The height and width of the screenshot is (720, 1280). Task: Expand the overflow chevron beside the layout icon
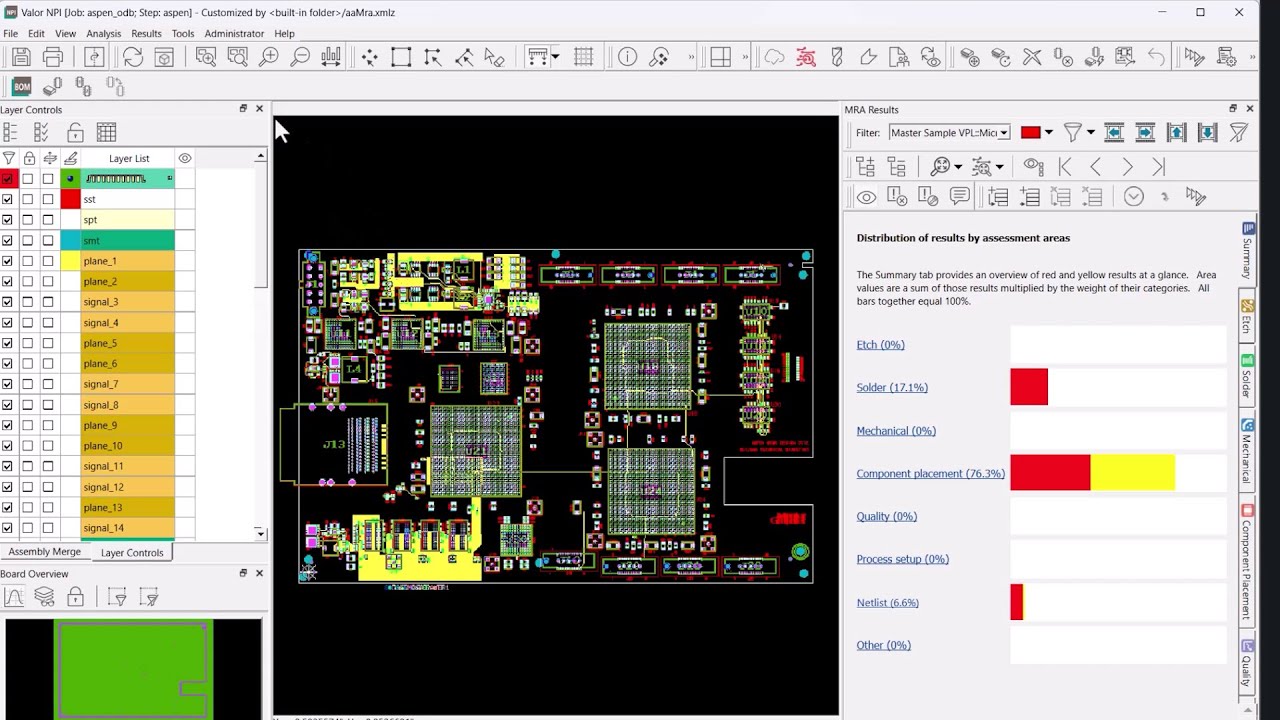pyautogui.click(x=745, y=57)
